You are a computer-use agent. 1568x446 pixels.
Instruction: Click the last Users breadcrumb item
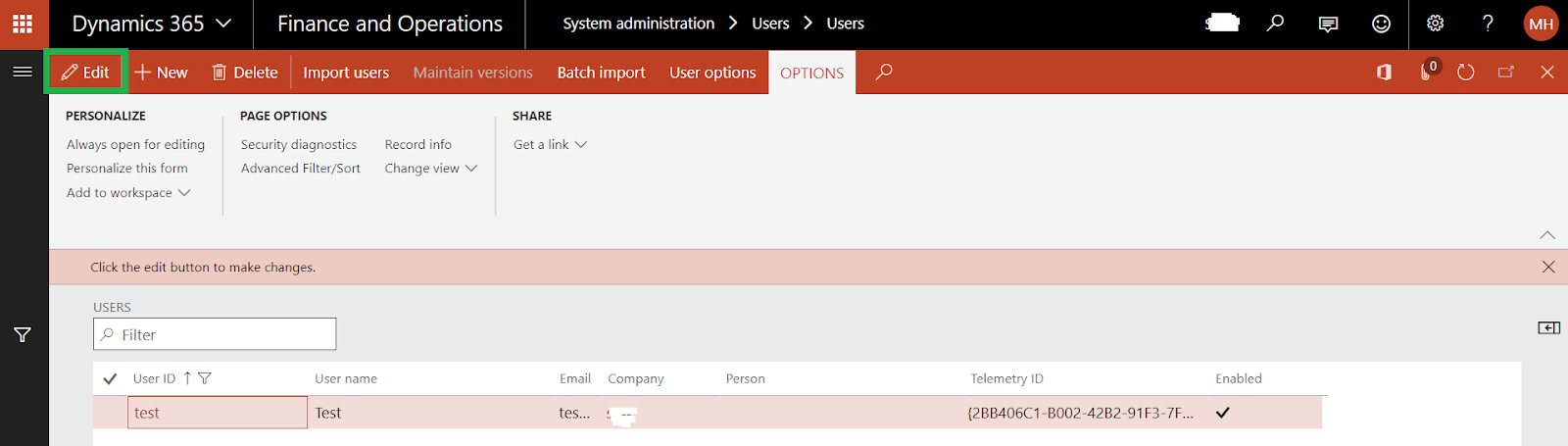845,24
